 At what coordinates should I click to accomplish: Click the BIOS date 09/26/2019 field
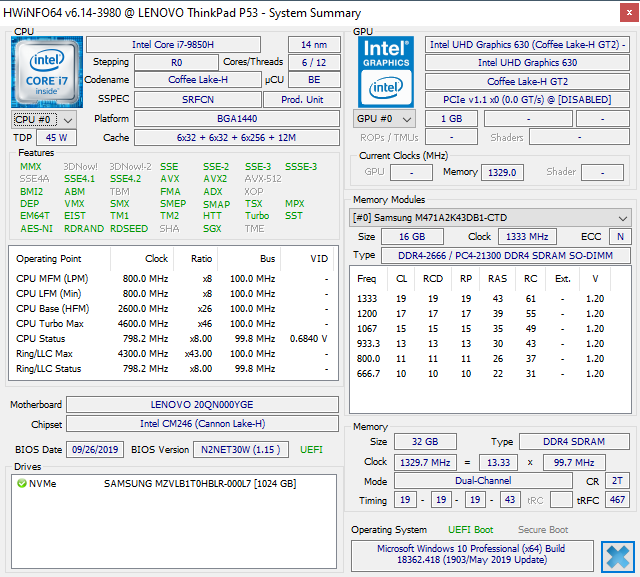[95, 450]
